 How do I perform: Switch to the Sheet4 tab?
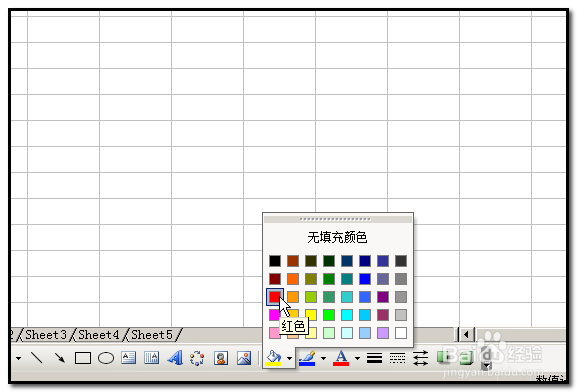pyautogui.click(x=99, y=335)
